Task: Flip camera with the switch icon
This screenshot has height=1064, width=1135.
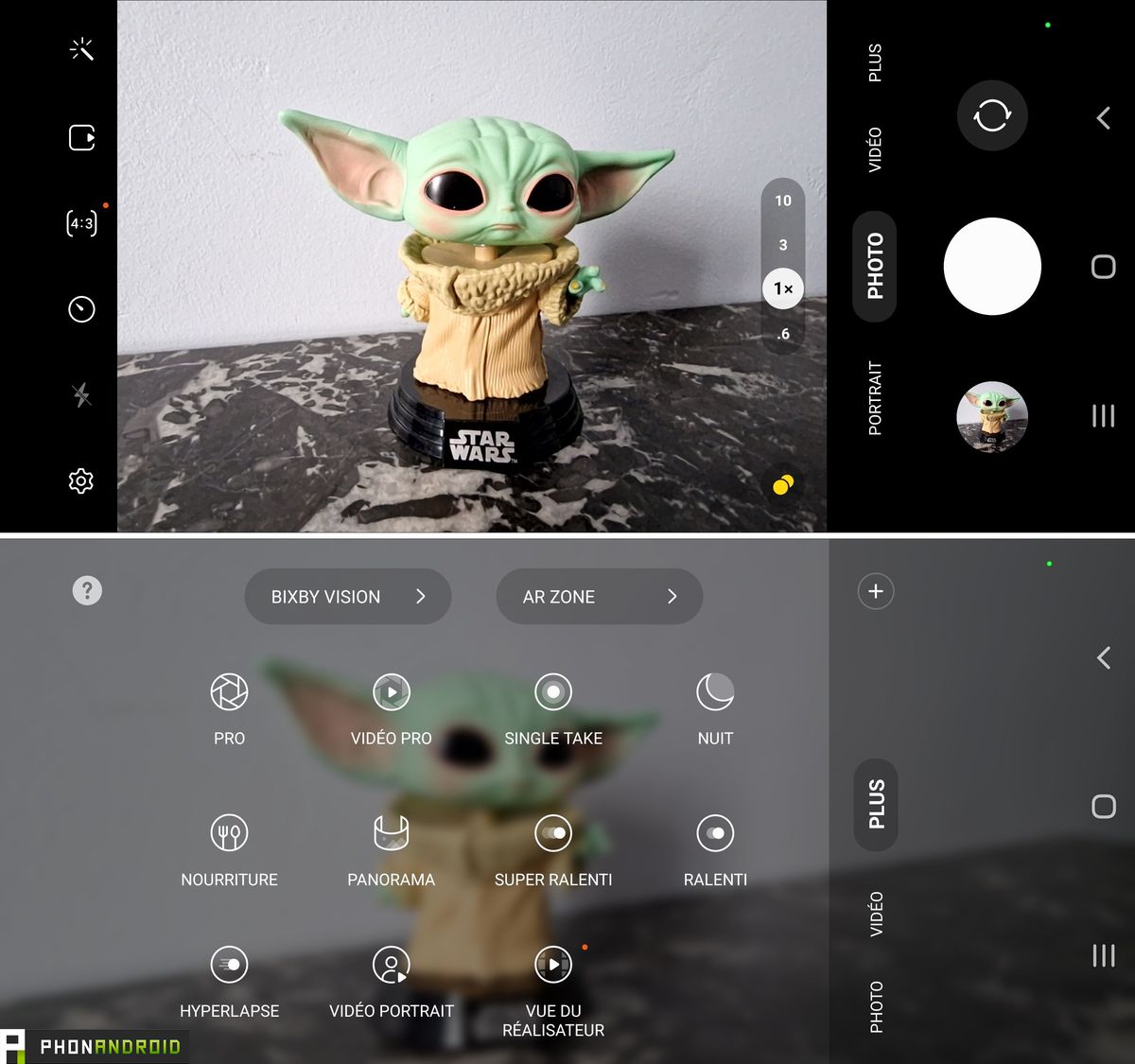Action: coord(992,115)
